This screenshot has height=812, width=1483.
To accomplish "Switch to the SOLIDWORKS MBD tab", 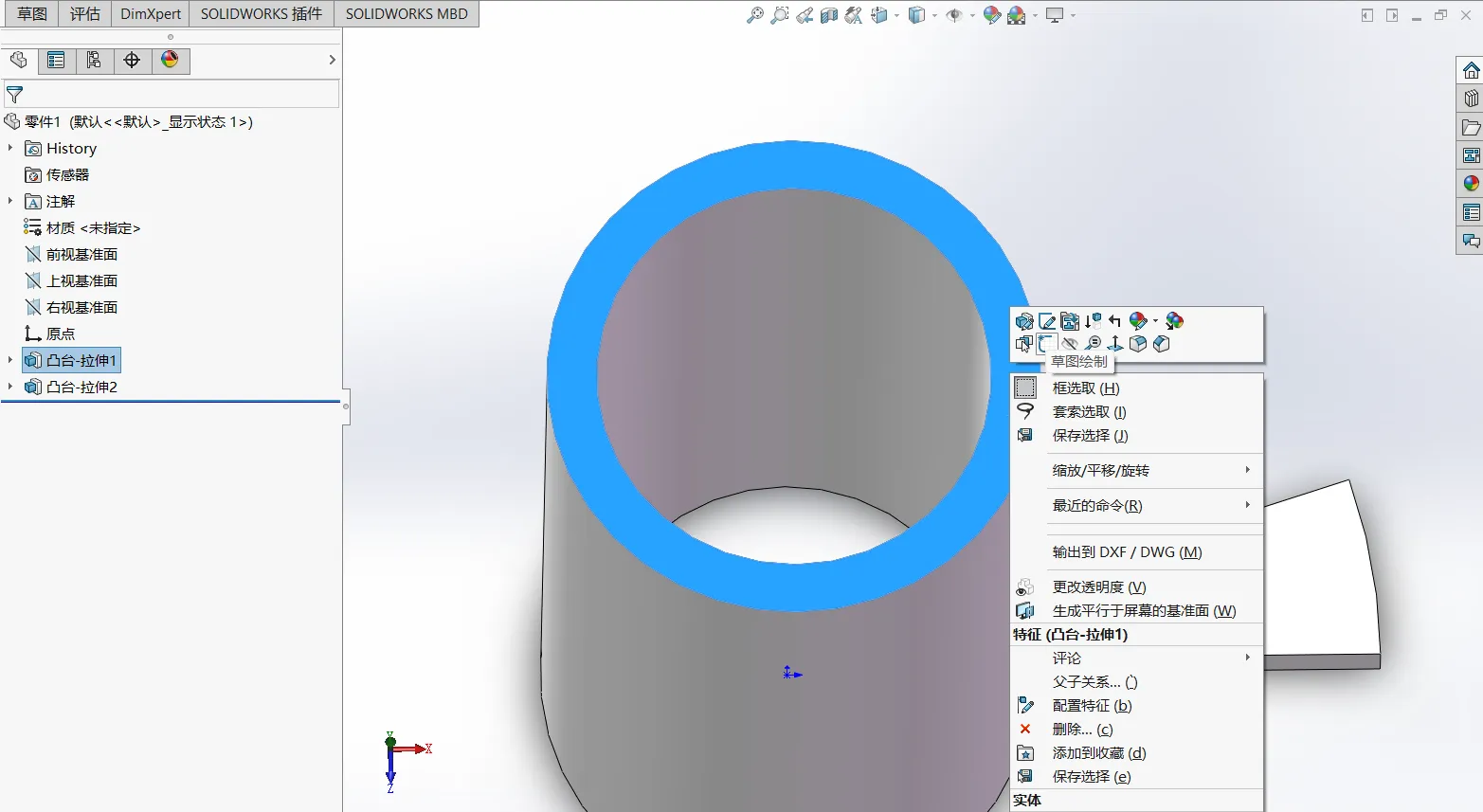I will click(x=407, y=14).
